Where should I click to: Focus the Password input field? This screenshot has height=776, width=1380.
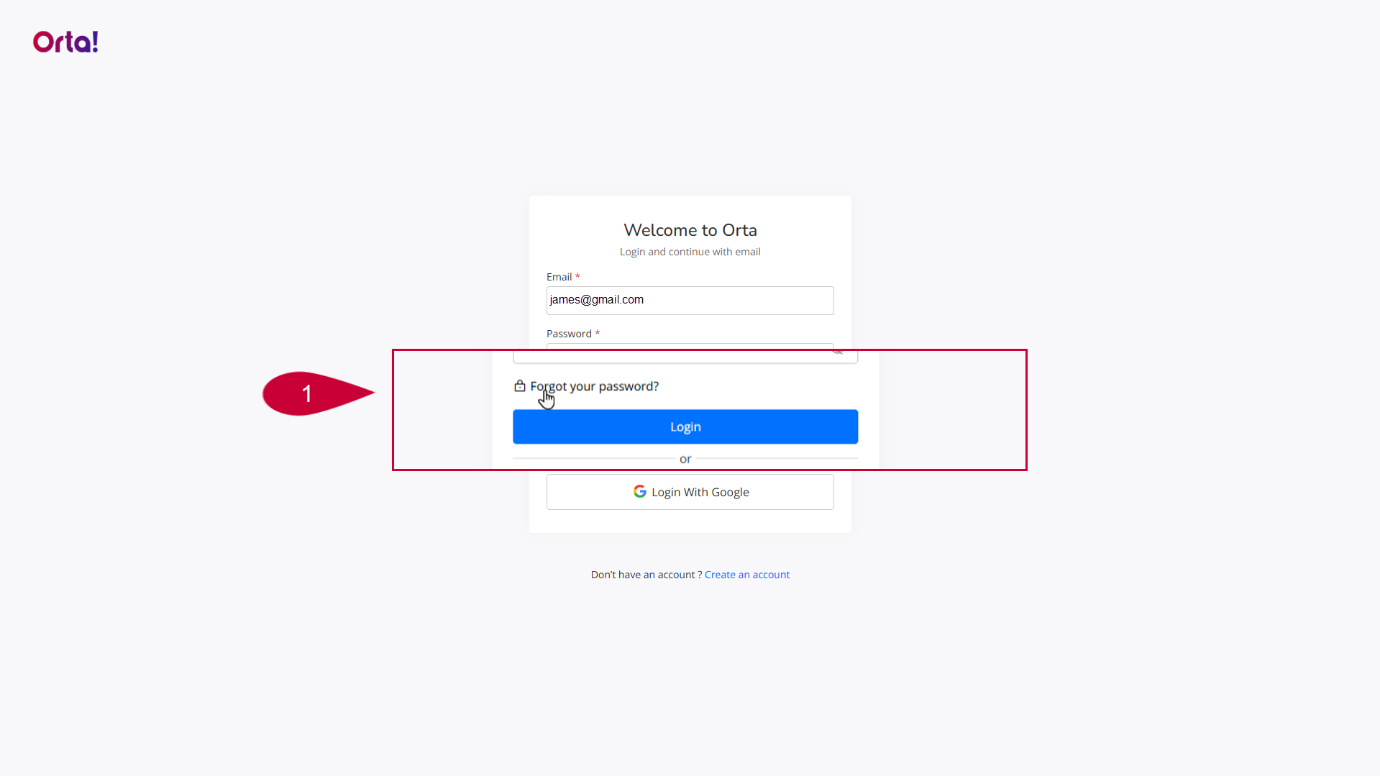coord(685,355)
